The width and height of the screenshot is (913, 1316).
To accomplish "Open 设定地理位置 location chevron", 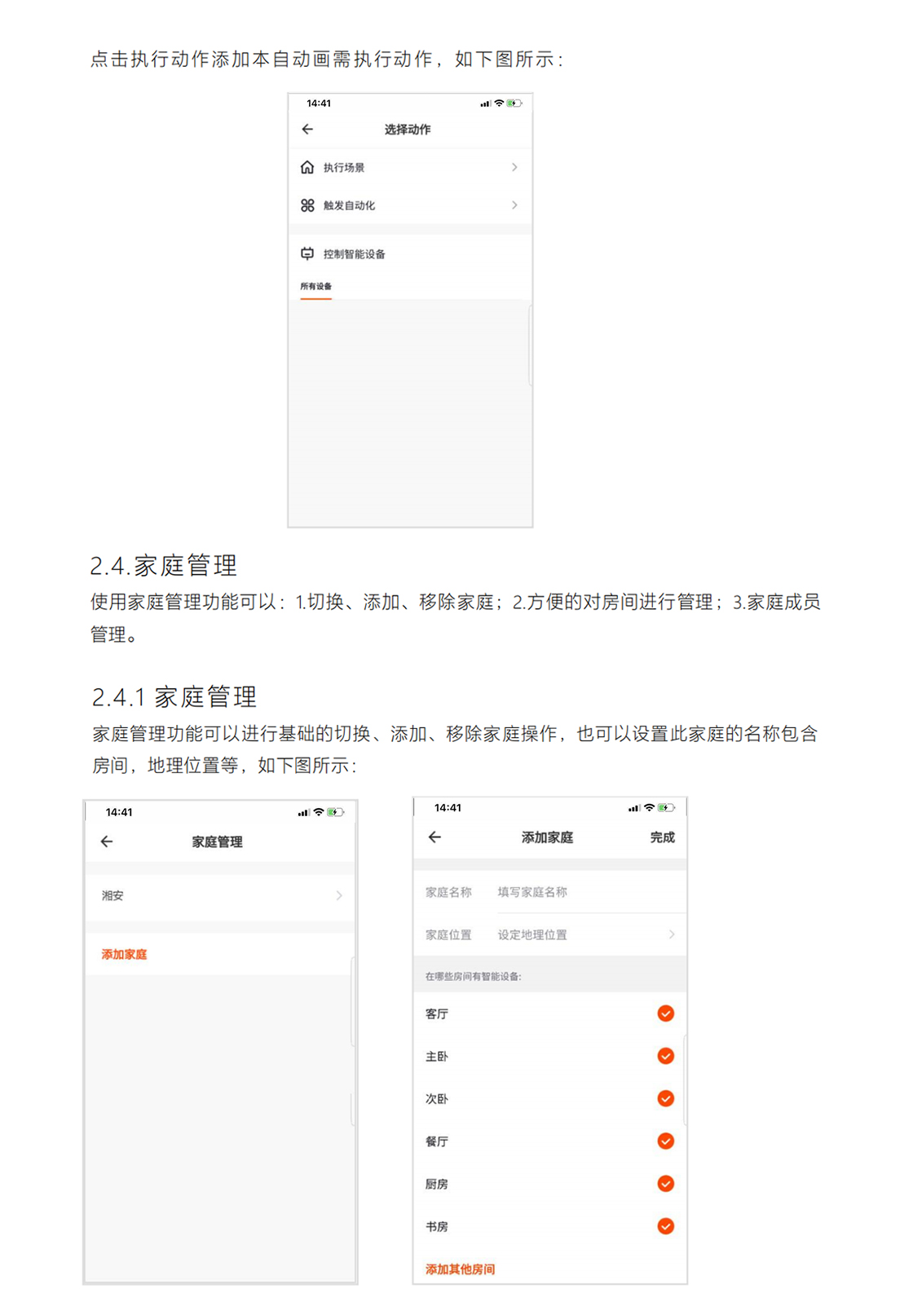I will click(672, 934).
